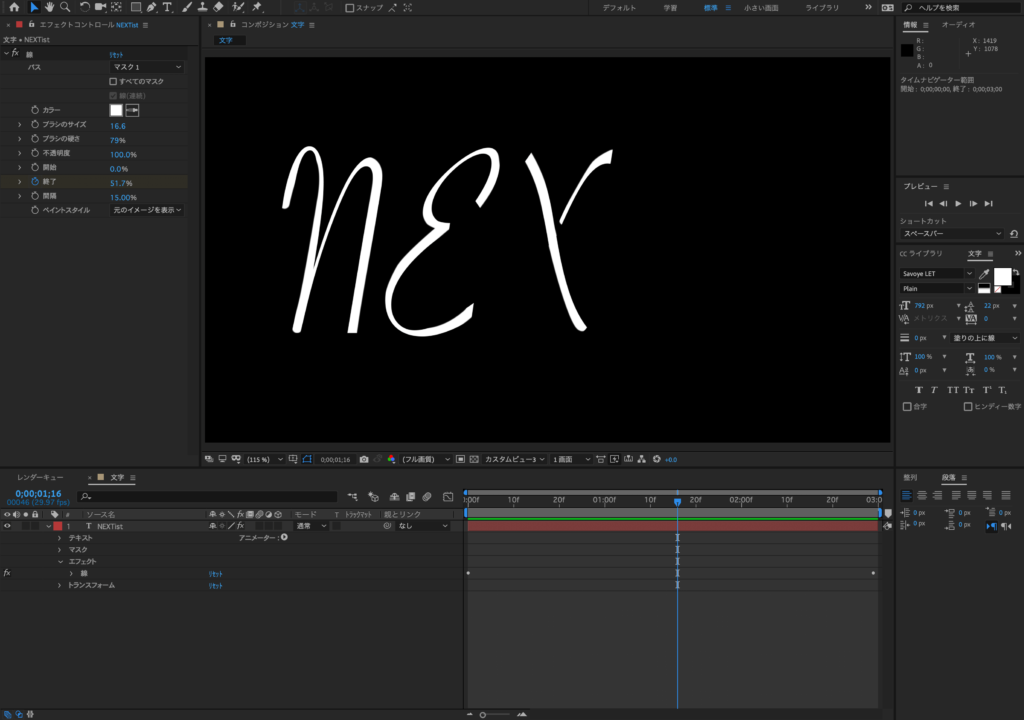Toggle the ブラシのサイズ stopwatch
The height and width of the screenshot is (720, 1024).
pos(35,124)
